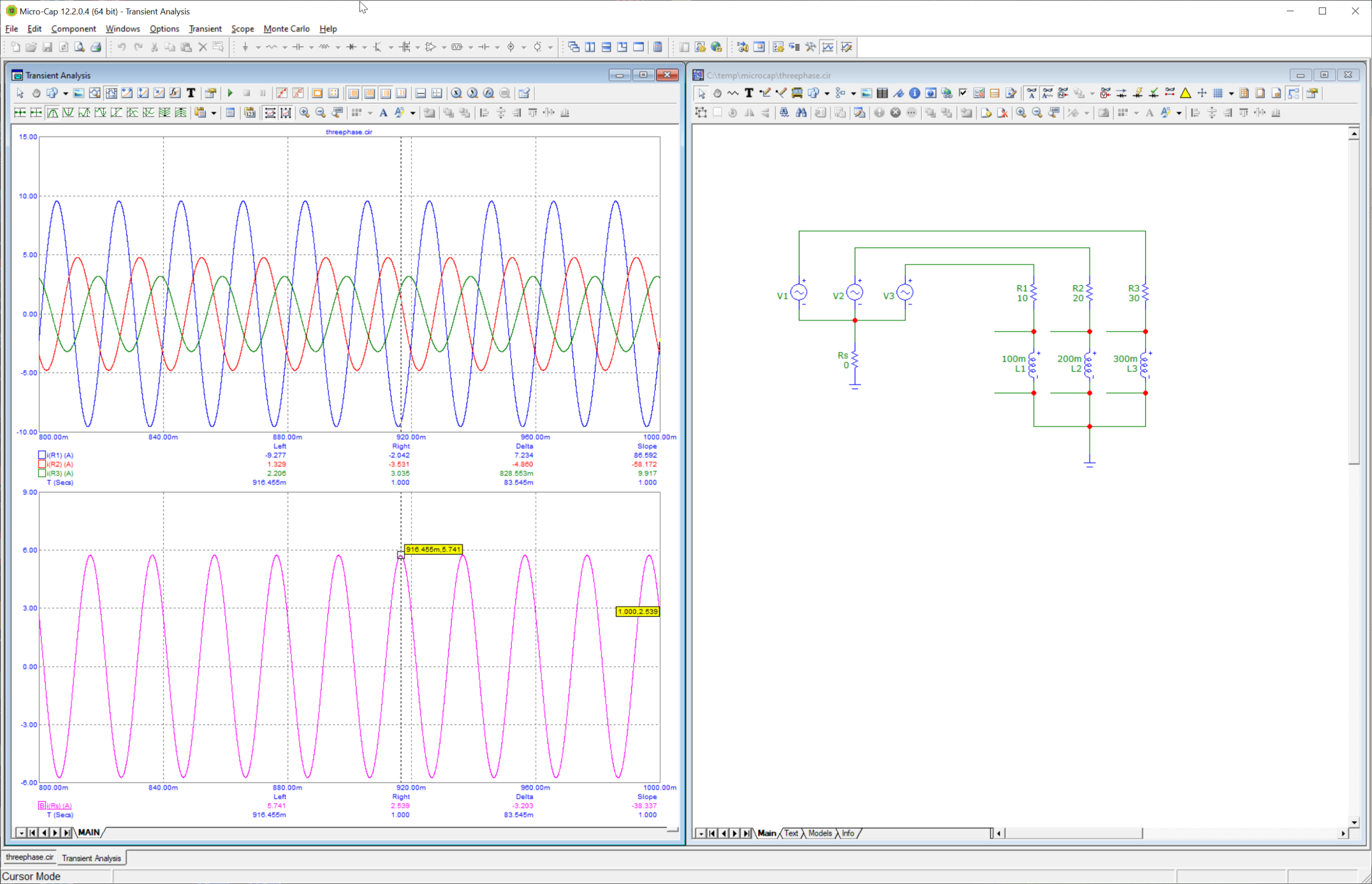
Task: Select the Pan hand tool in schematic window
Action: click(717, 93)
